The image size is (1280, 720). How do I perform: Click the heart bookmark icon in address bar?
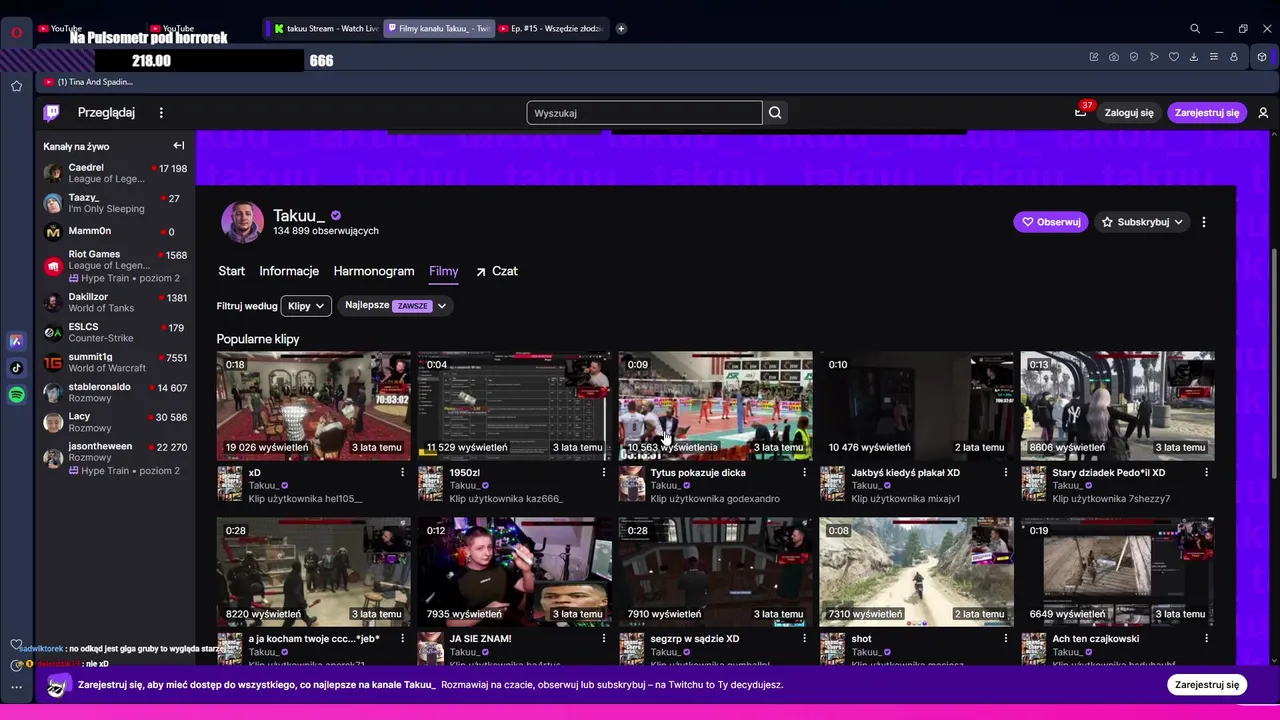[1174, 57]
